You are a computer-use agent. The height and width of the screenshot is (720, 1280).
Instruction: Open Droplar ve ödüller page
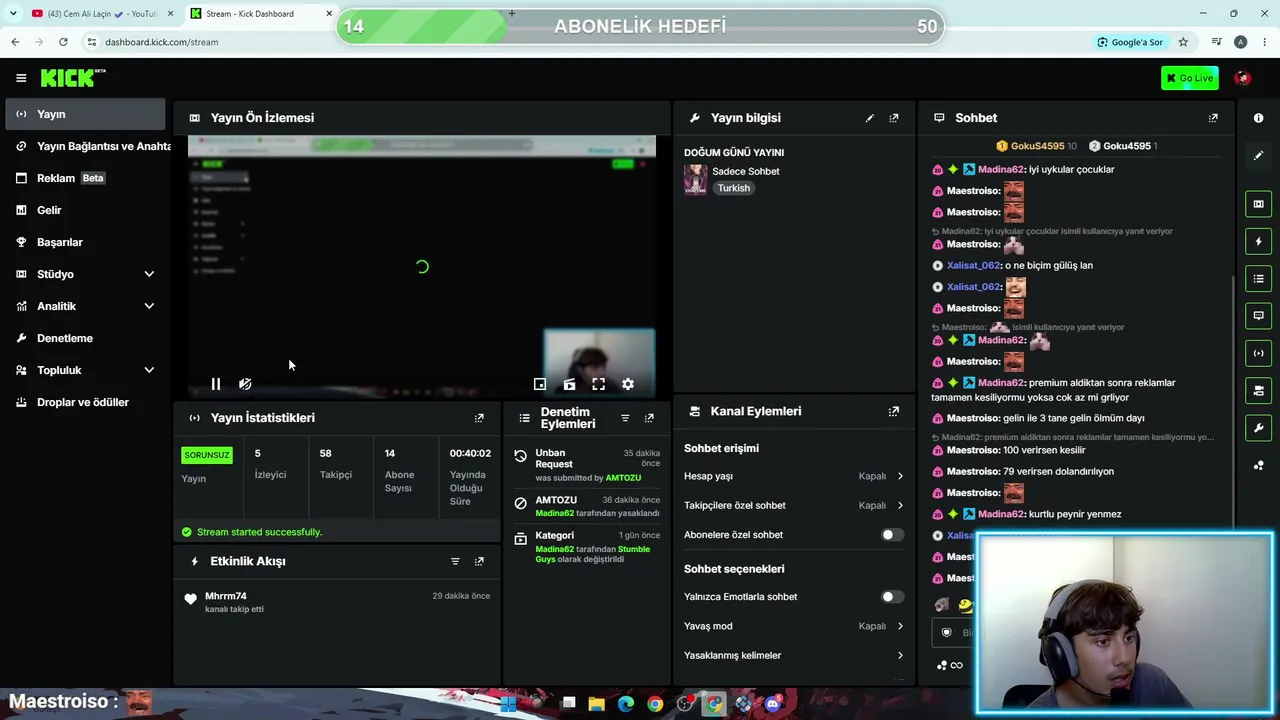85,402
